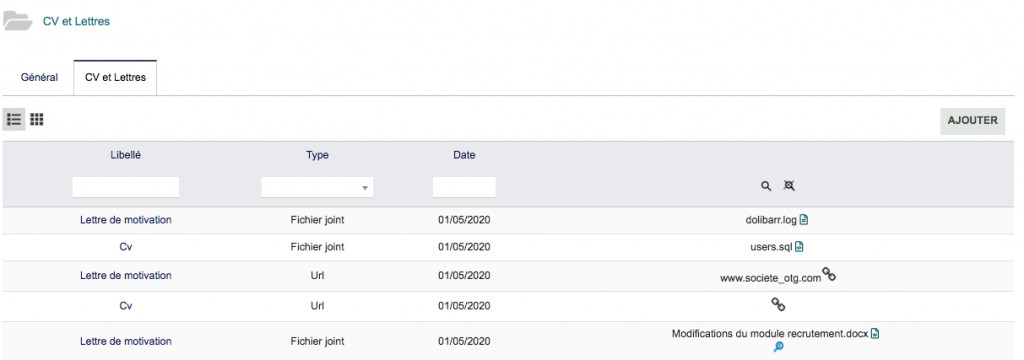Click the clear search filters icon

(x=789, y=186)
